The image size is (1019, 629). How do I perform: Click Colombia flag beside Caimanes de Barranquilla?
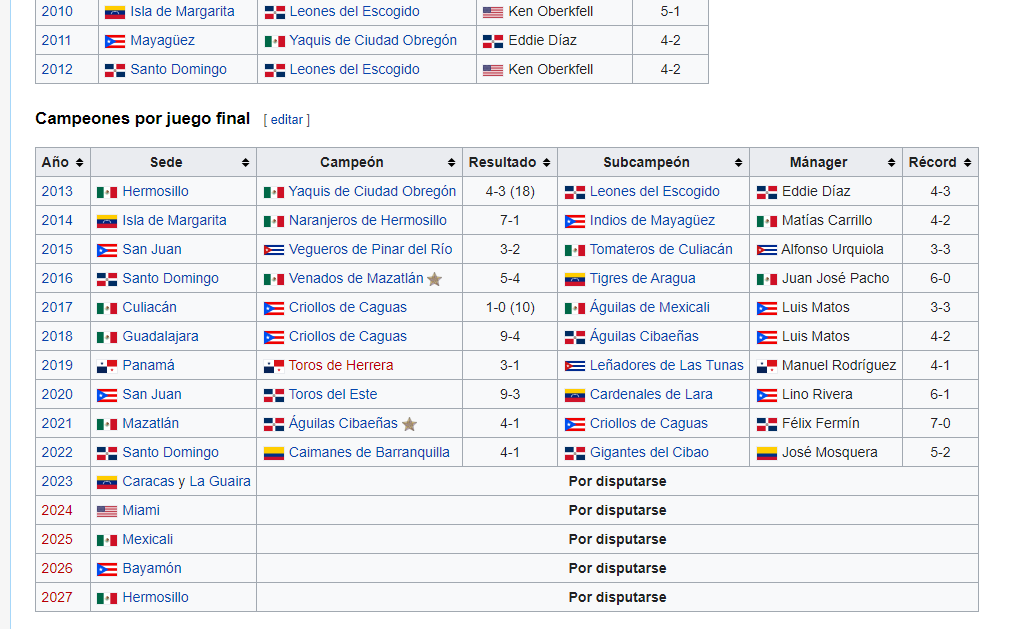point(274,454)
